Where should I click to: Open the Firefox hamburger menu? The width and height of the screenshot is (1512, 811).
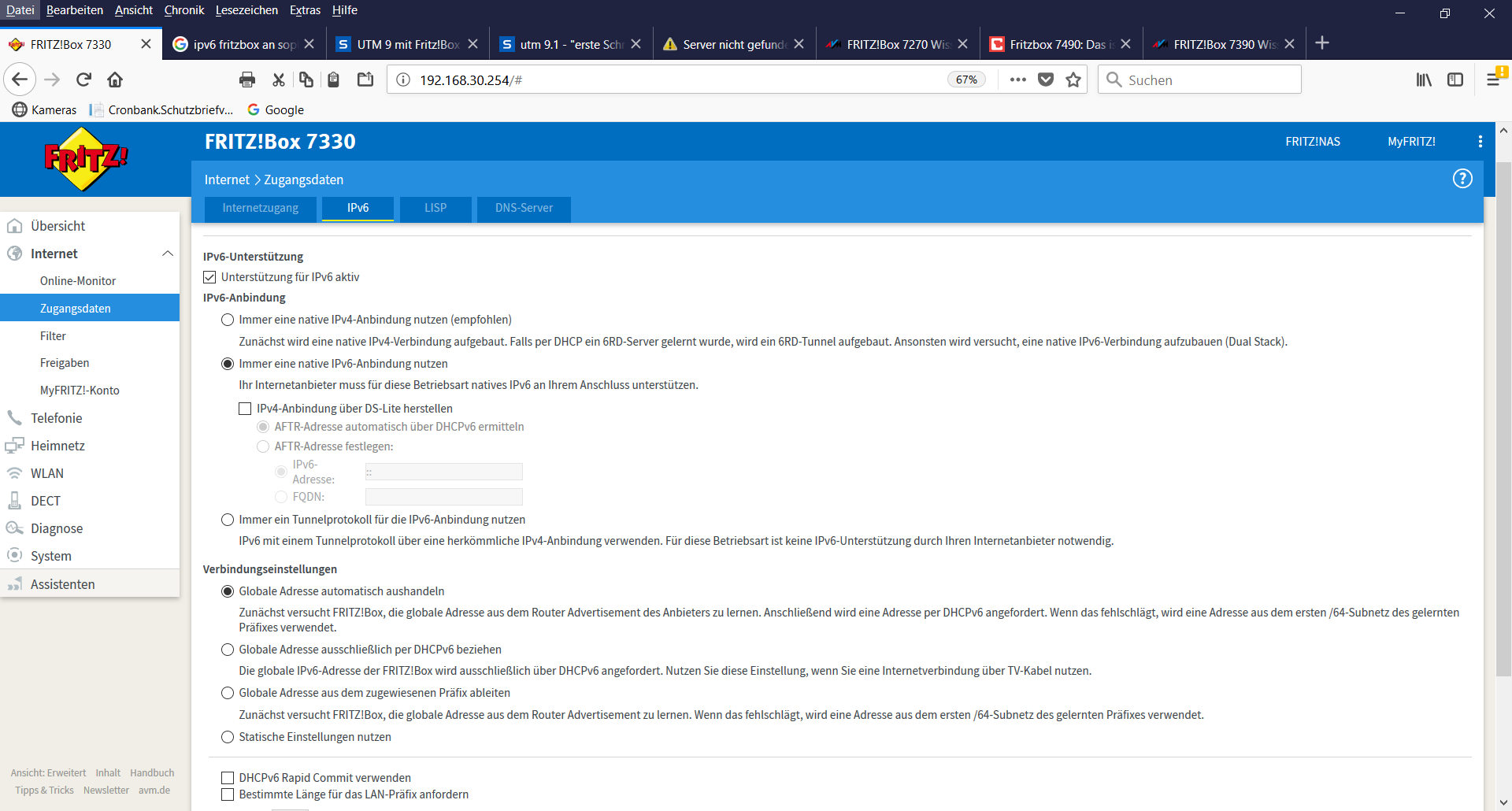(x=1493, y=80)
